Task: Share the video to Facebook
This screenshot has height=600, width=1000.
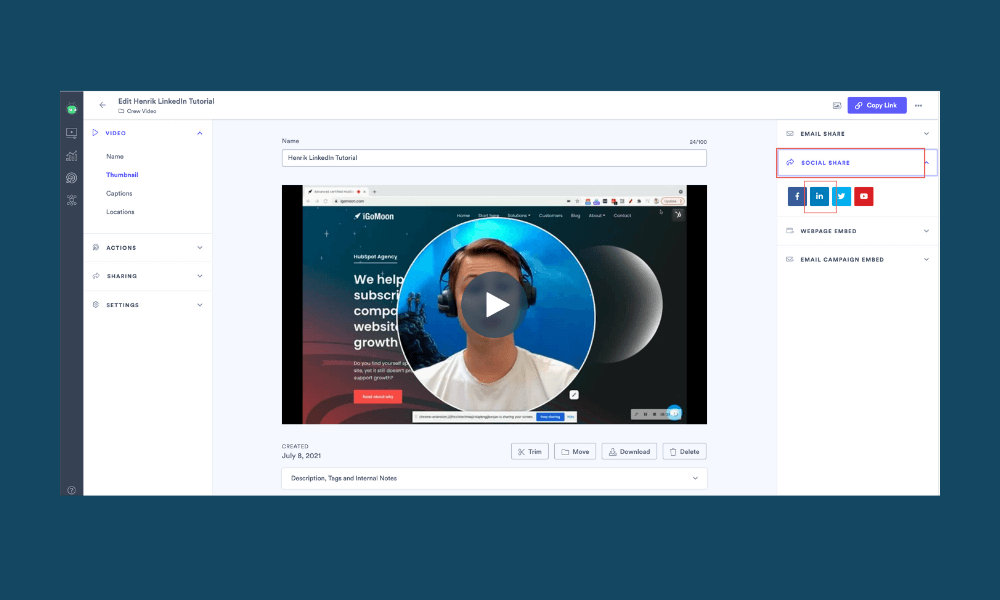Action: pyautogui.click(x=797, y=196)
